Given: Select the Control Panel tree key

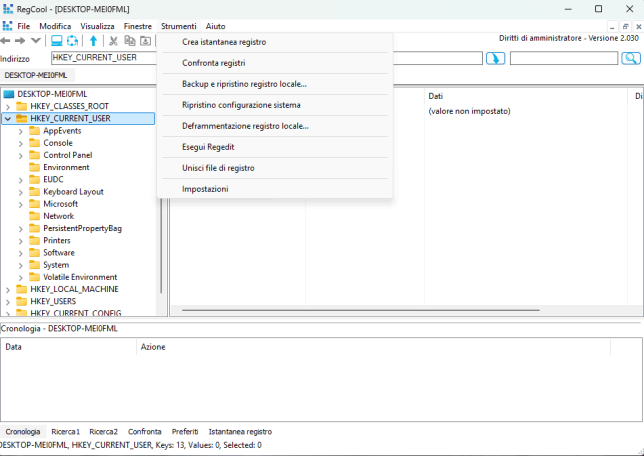Looking at the screenshot, I should [x=67, y=155].
